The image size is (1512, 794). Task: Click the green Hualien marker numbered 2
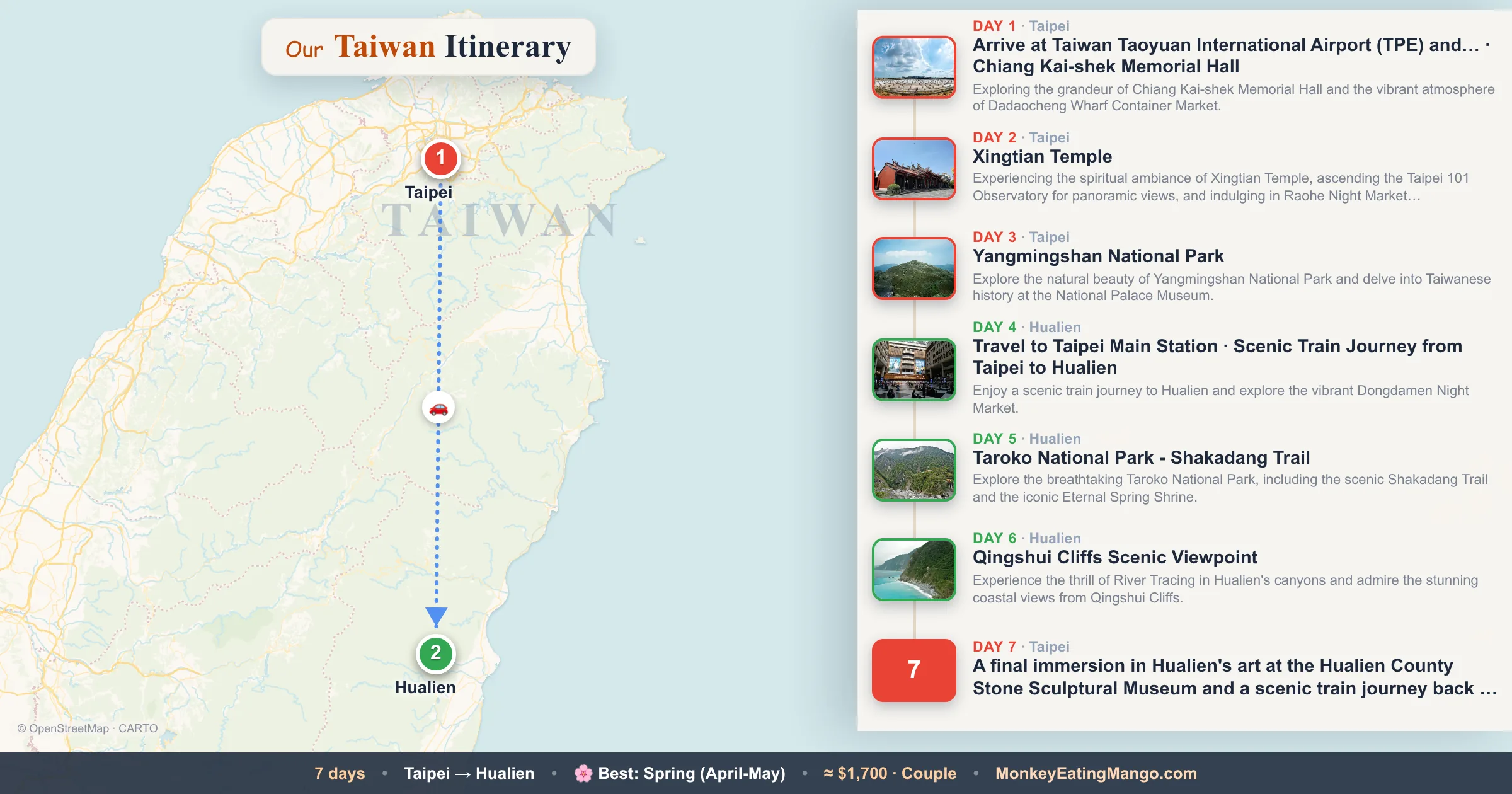coord(435,653)
